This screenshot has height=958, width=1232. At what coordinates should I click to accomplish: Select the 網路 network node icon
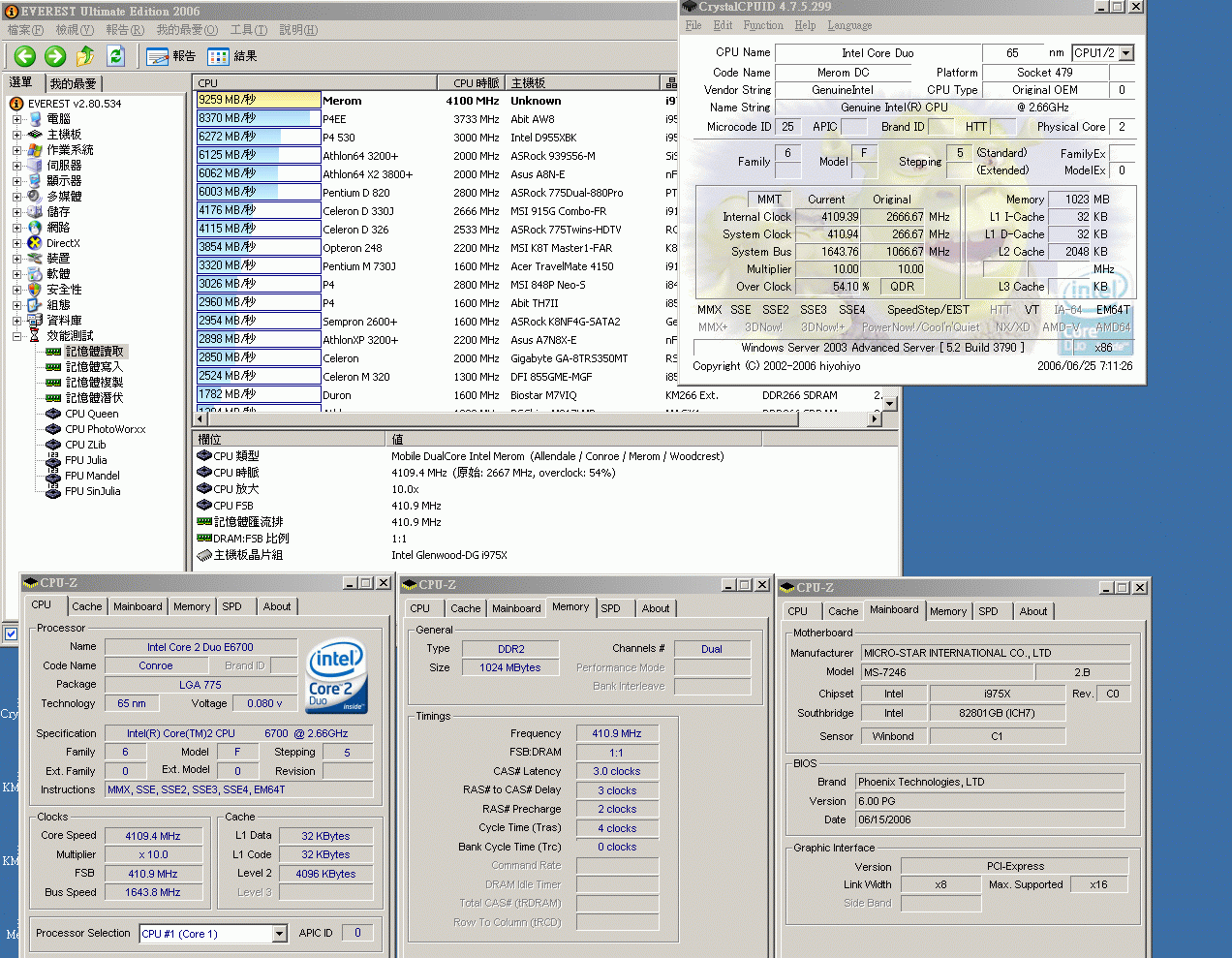click(36, 228)
